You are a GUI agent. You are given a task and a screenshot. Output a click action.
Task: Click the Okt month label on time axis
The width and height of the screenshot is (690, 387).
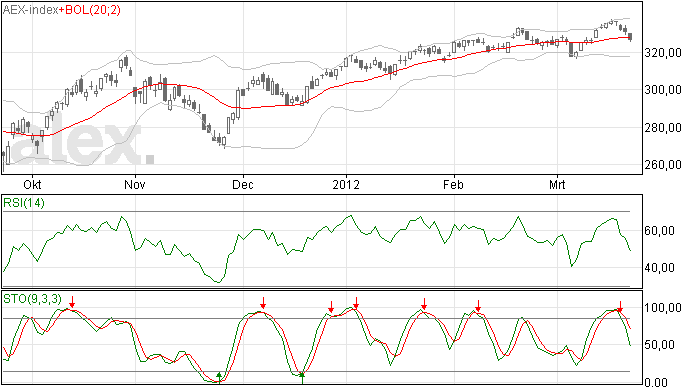click(x=32, y=184)
